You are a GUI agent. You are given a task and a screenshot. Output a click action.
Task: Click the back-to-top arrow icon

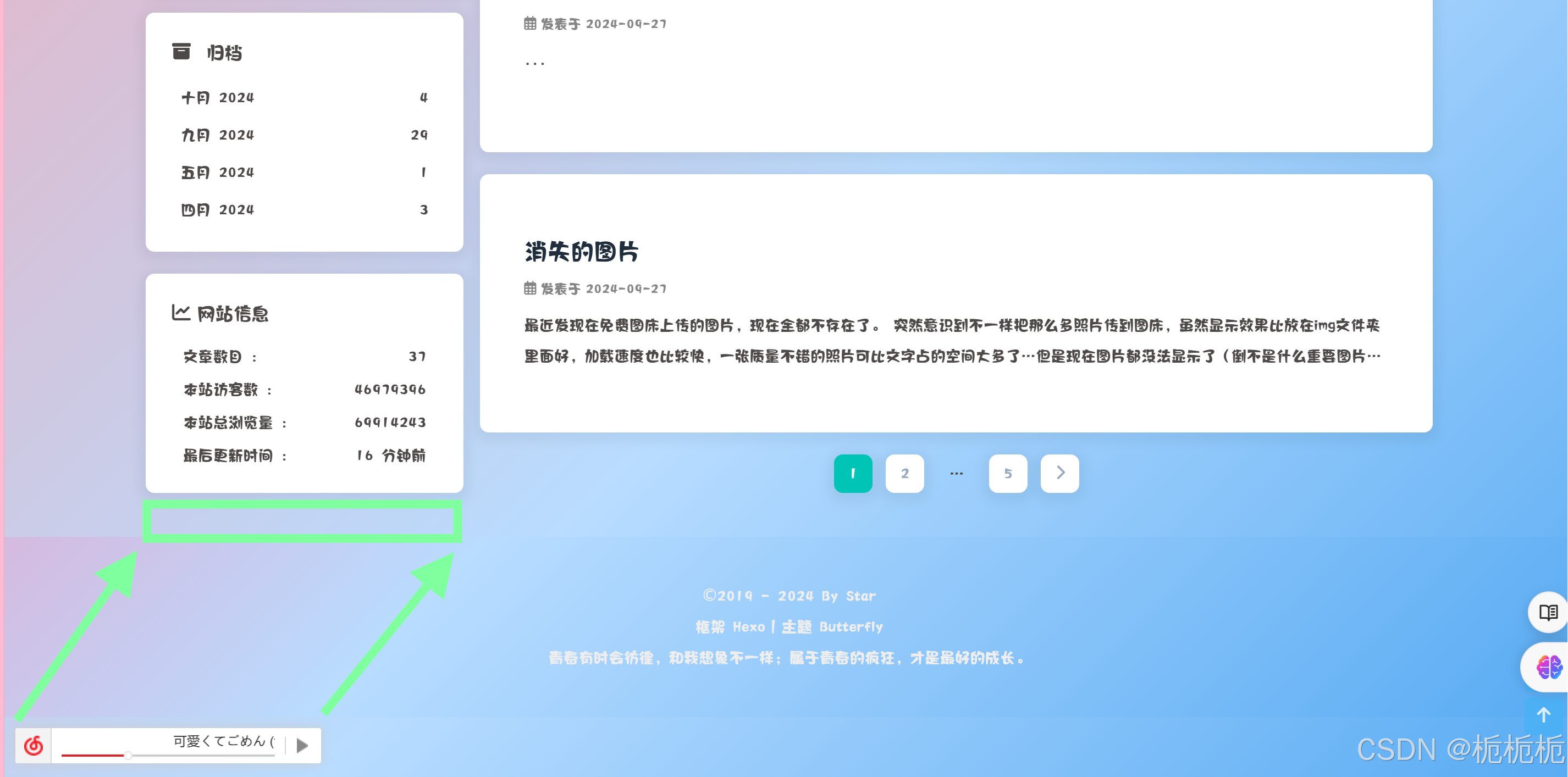(x=1543, y=715)
